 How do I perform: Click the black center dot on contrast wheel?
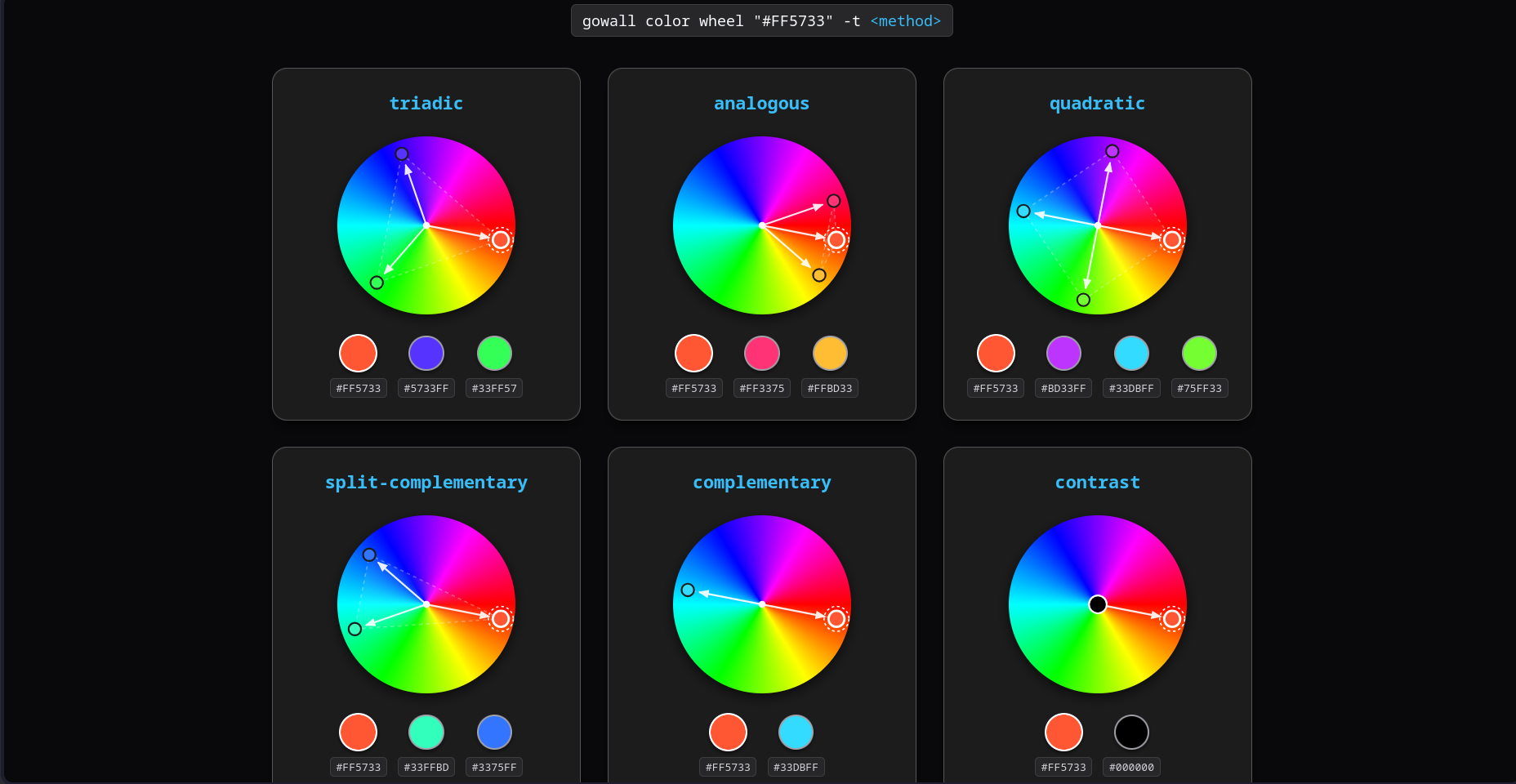tap(1098, 604)
